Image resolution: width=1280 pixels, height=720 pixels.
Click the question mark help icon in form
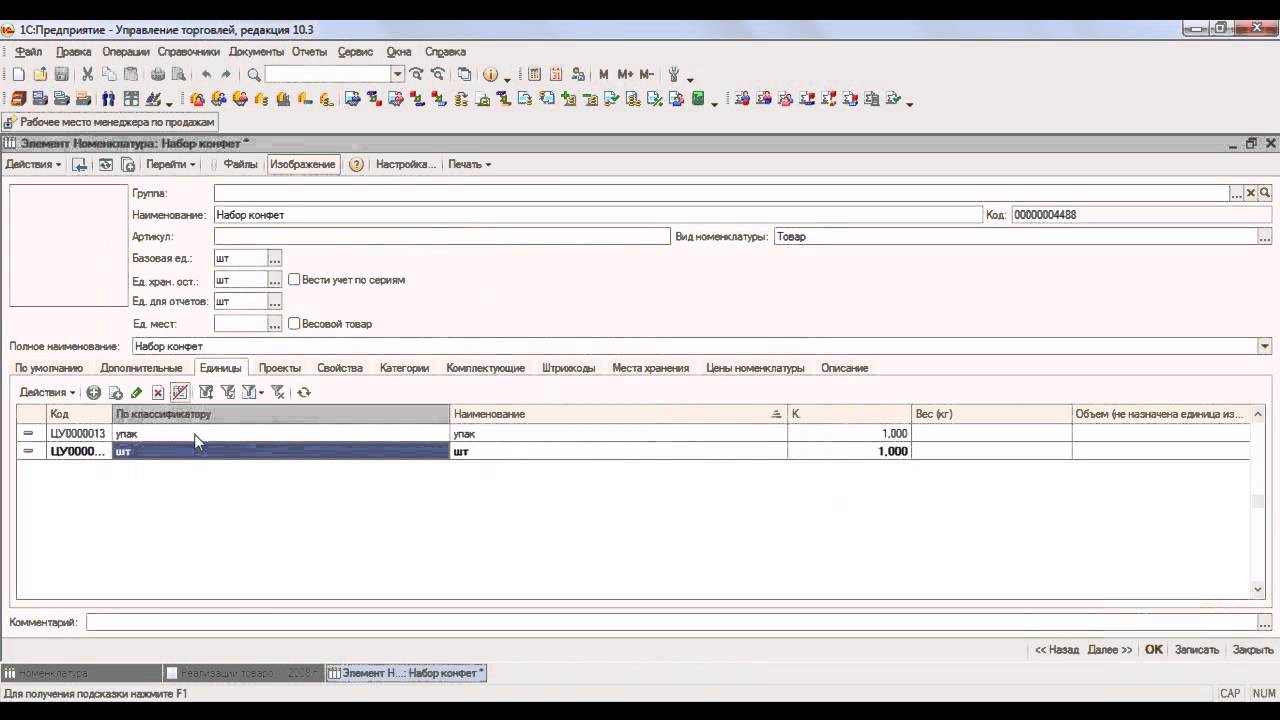[x=356, y=164]
